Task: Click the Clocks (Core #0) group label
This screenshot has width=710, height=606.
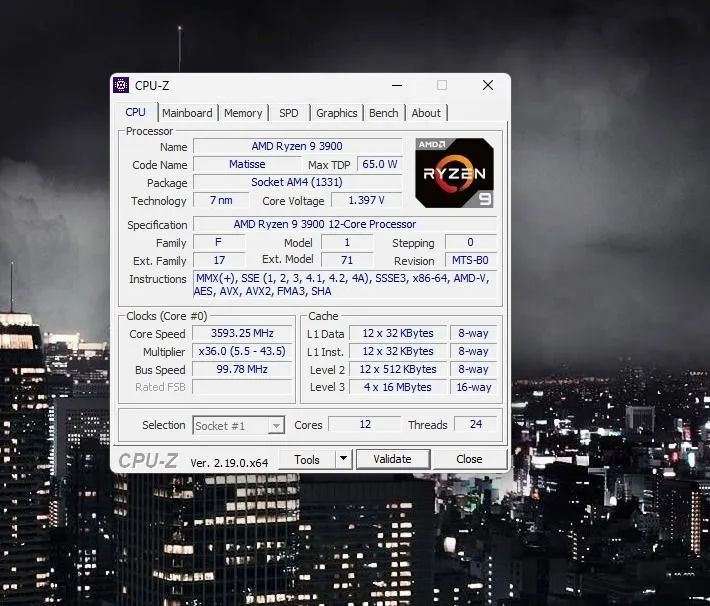Action: coord(167,316)
